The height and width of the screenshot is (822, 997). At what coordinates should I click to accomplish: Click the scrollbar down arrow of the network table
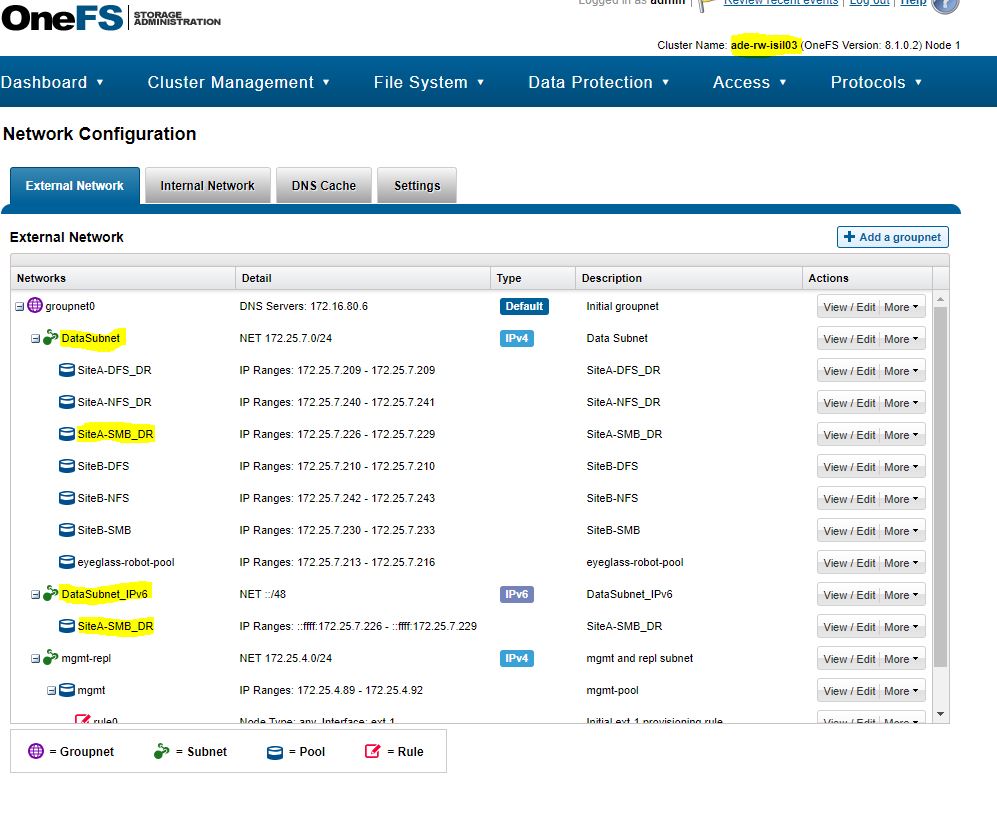pos(940,715)
